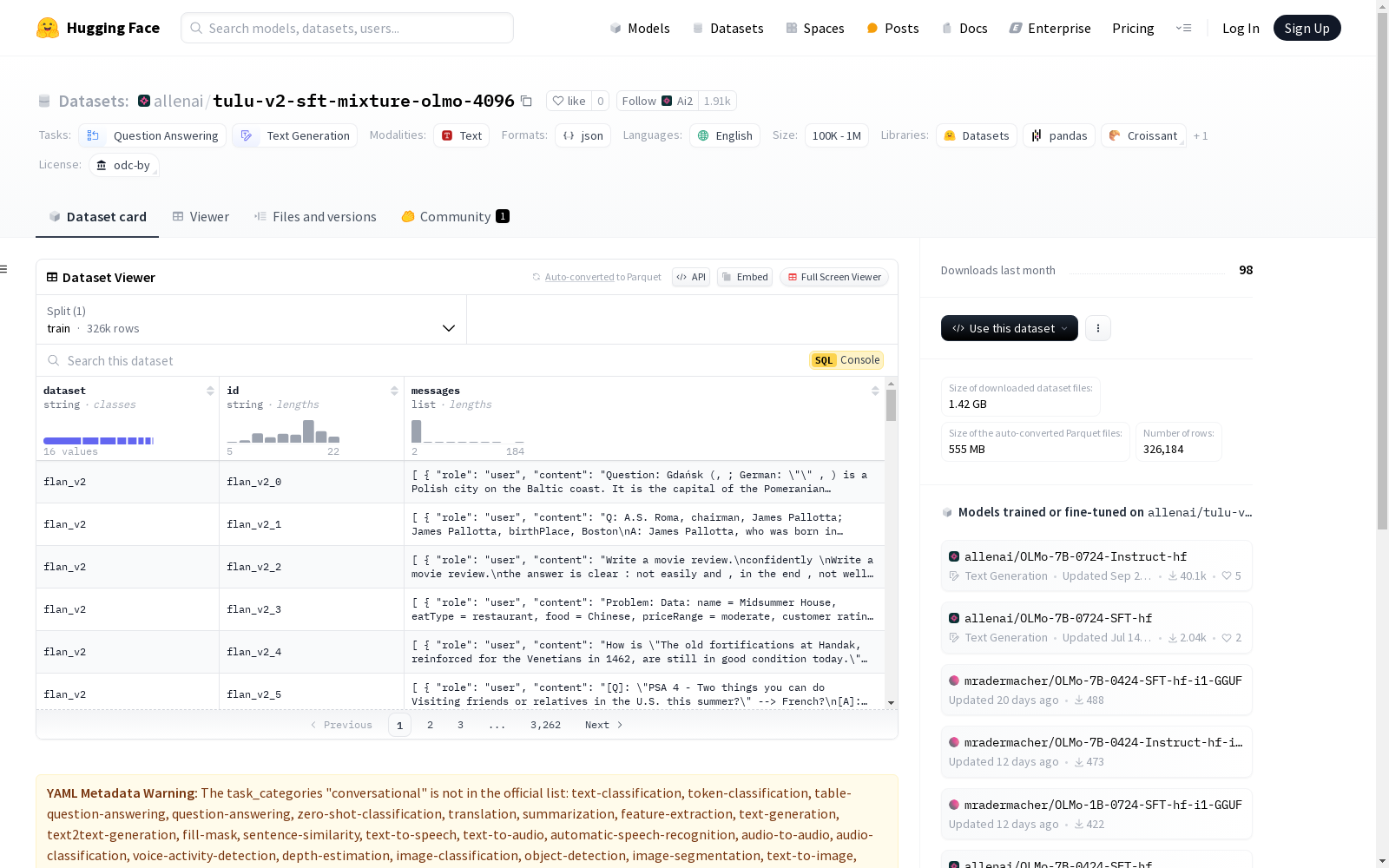Open the SQL Console

[846, 360]
